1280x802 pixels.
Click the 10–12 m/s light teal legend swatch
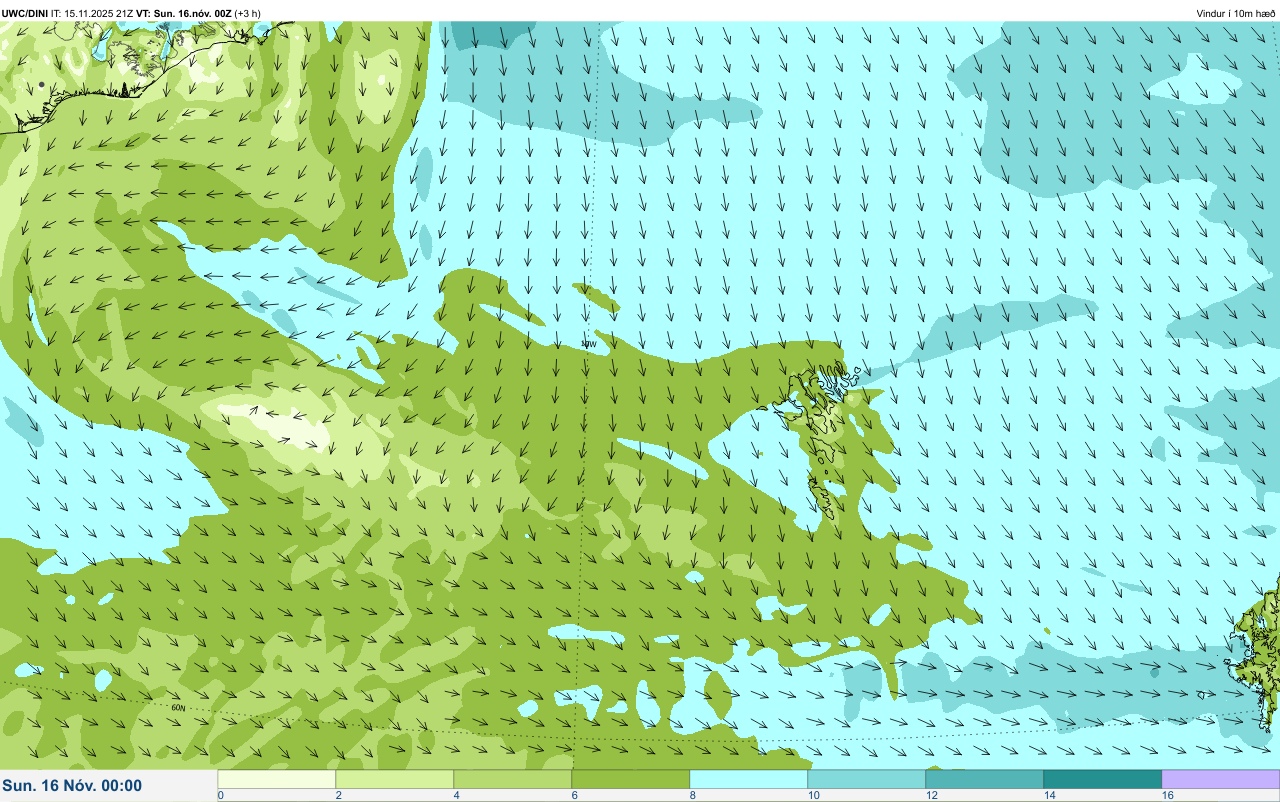click(867, 778)
